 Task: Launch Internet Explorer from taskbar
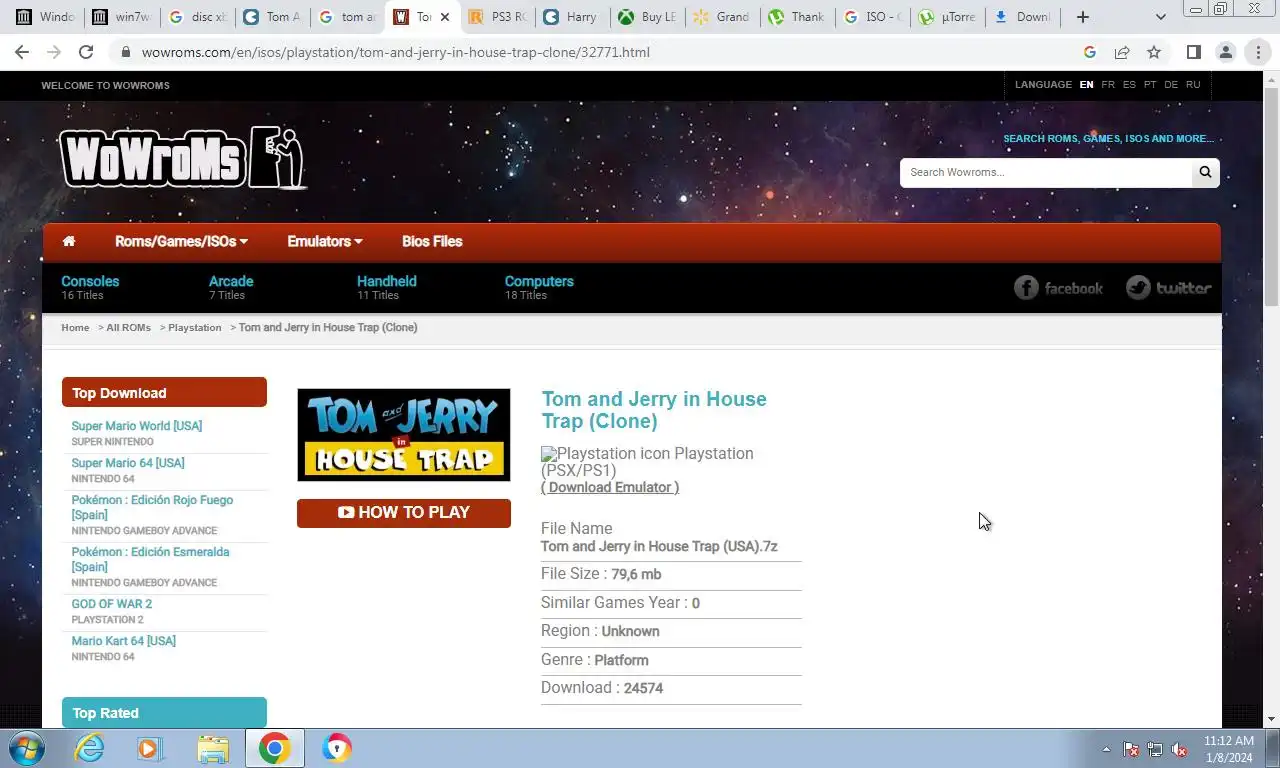click(x=90, y=748)
